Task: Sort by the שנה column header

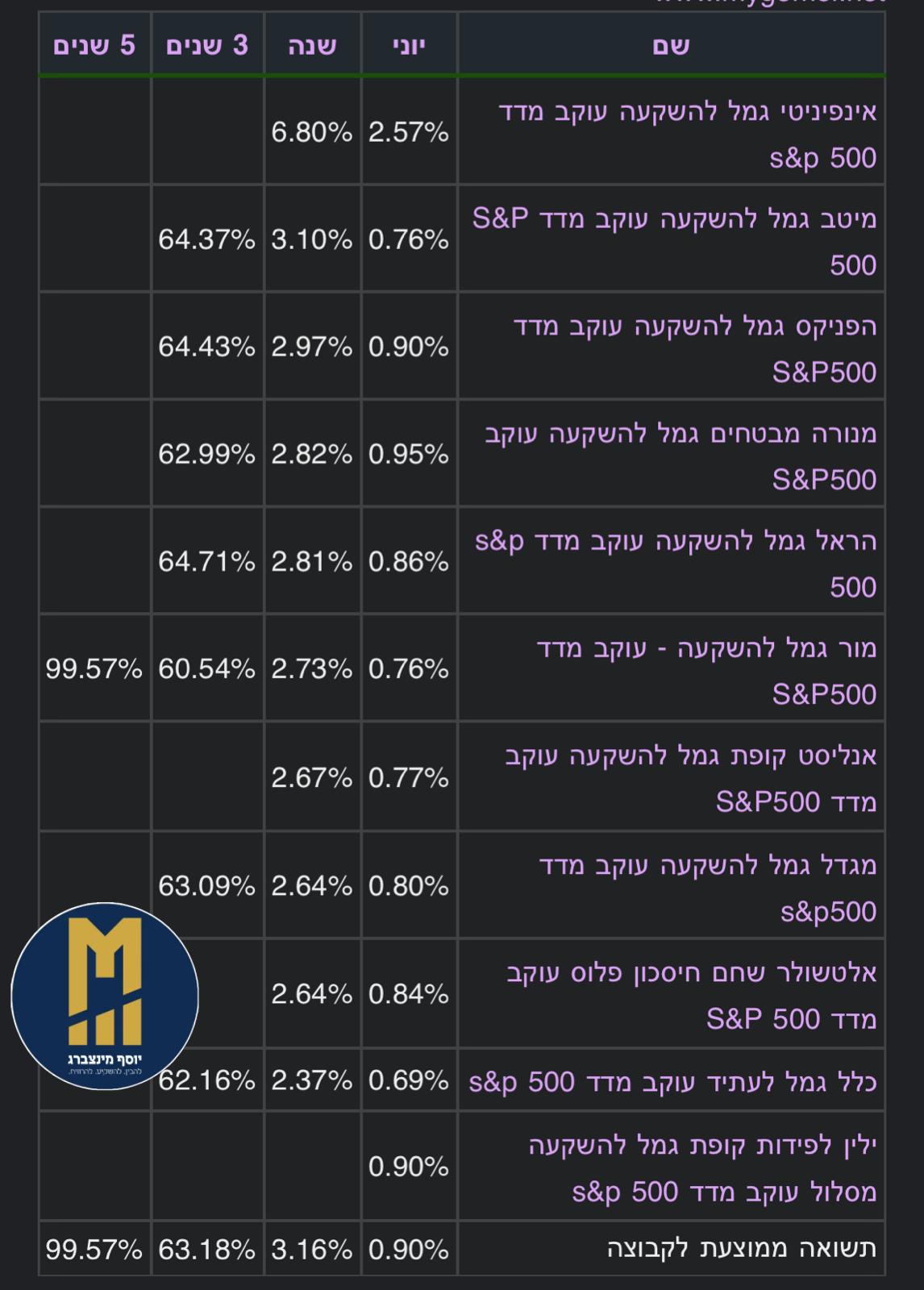Action: (x=312, y=45)
